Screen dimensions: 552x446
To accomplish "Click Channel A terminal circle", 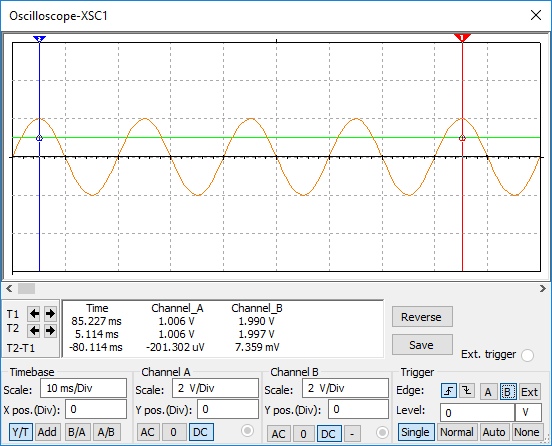I will (x=247, y=430).
